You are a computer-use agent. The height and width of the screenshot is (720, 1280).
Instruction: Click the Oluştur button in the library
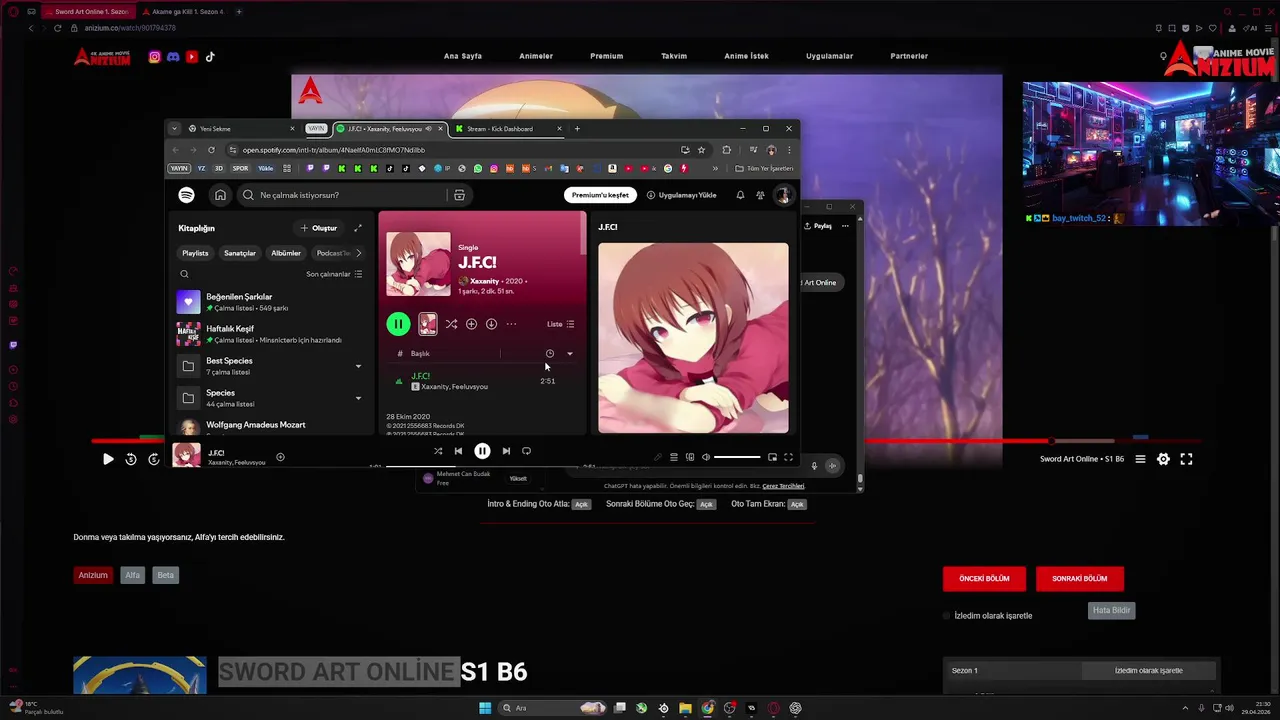[x=319, y=228]
